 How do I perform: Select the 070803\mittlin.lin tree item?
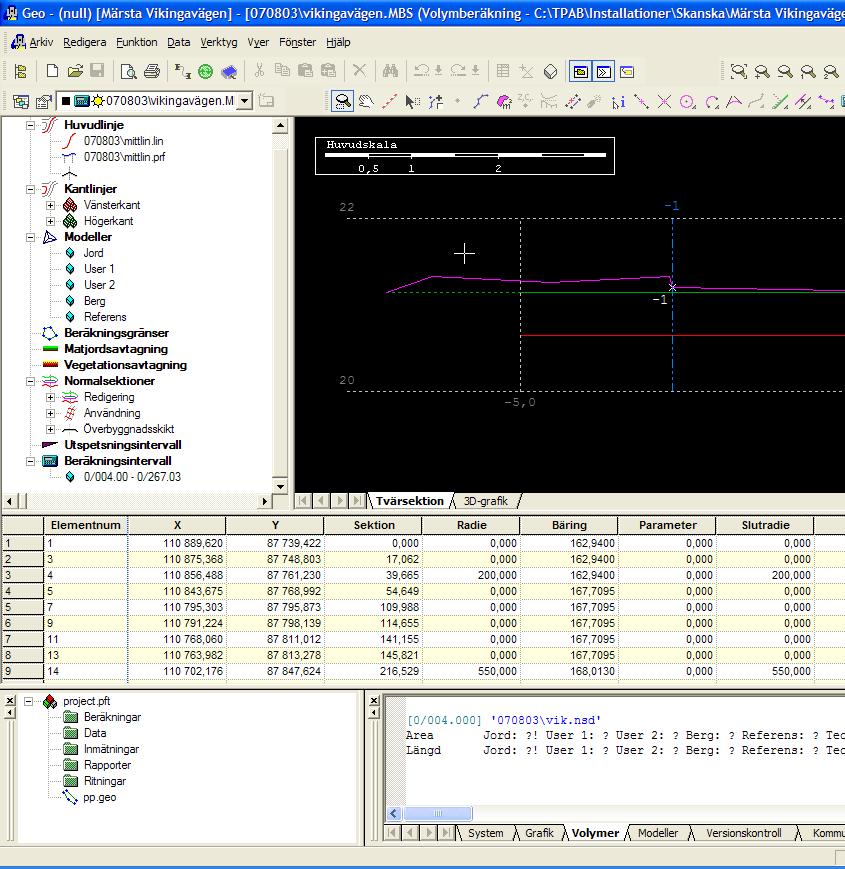(124, 141)
